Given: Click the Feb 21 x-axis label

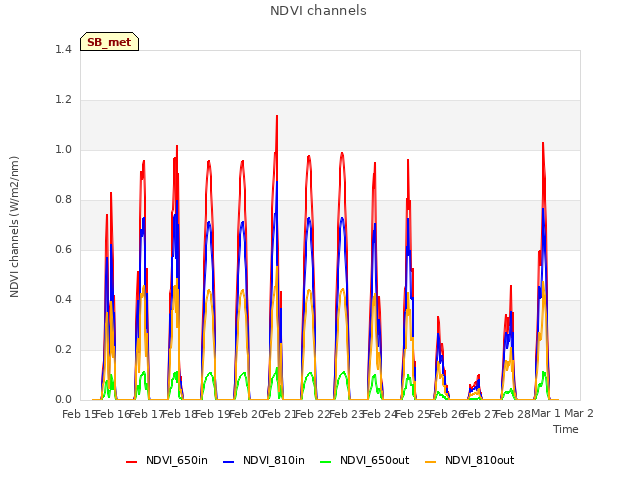Looking at the screenshot, I should tap(279, 414).
